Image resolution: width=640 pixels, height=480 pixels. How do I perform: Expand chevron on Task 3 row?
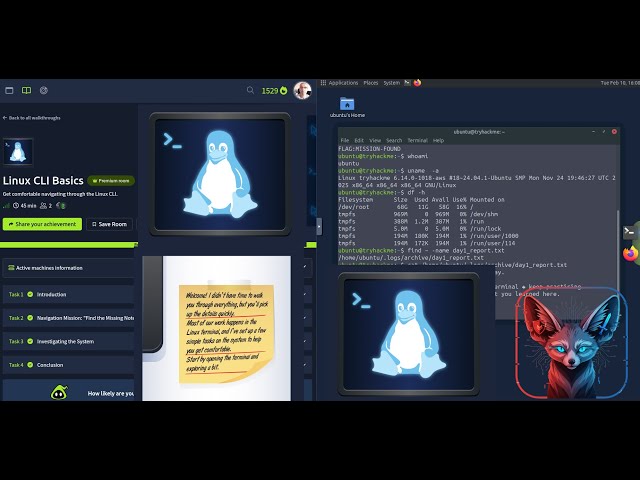click(305, 341)
